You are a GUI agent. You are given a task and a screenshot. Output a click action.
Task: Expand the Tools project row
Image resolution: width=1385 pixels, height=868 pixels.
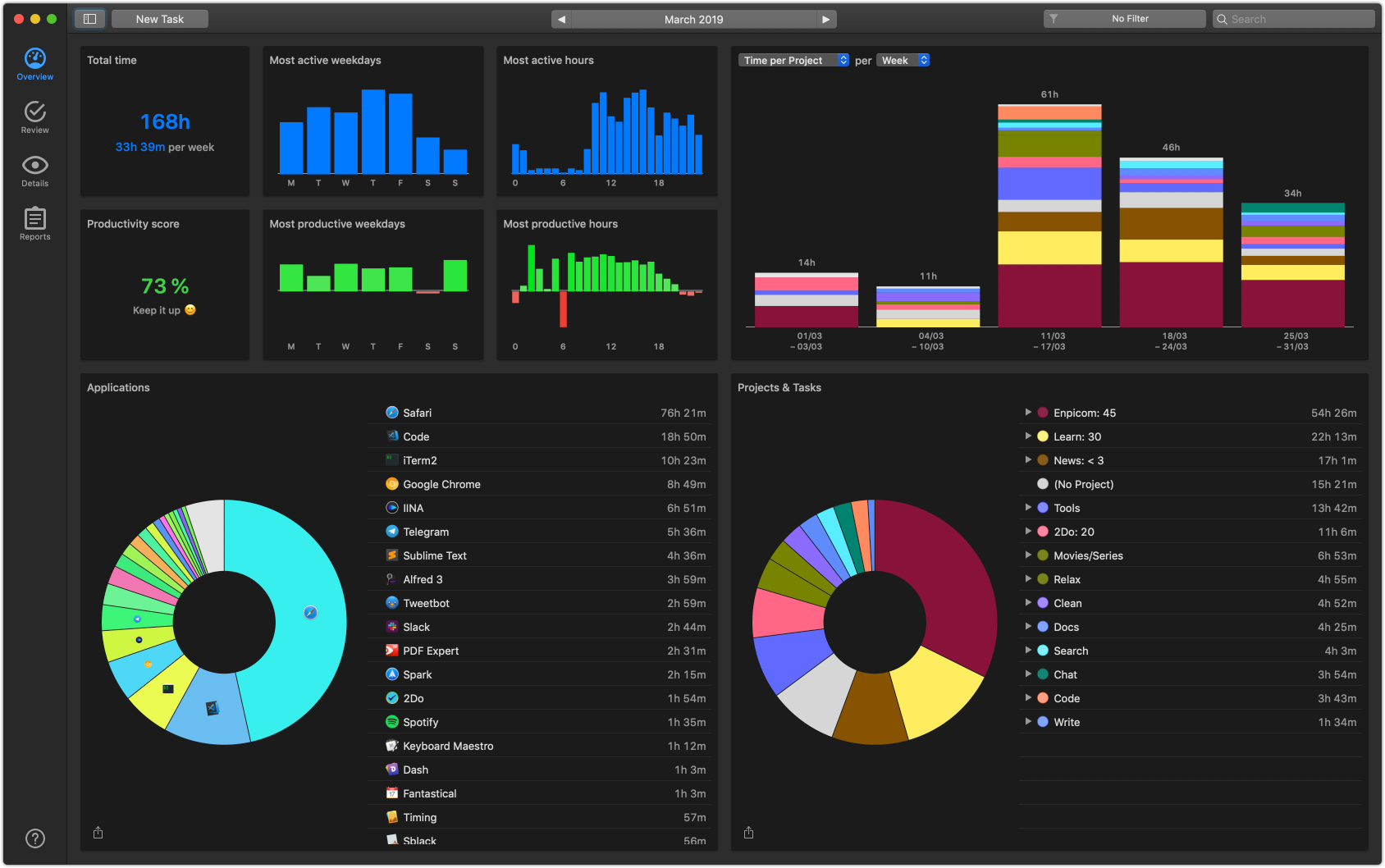(x=1028, y=507)
